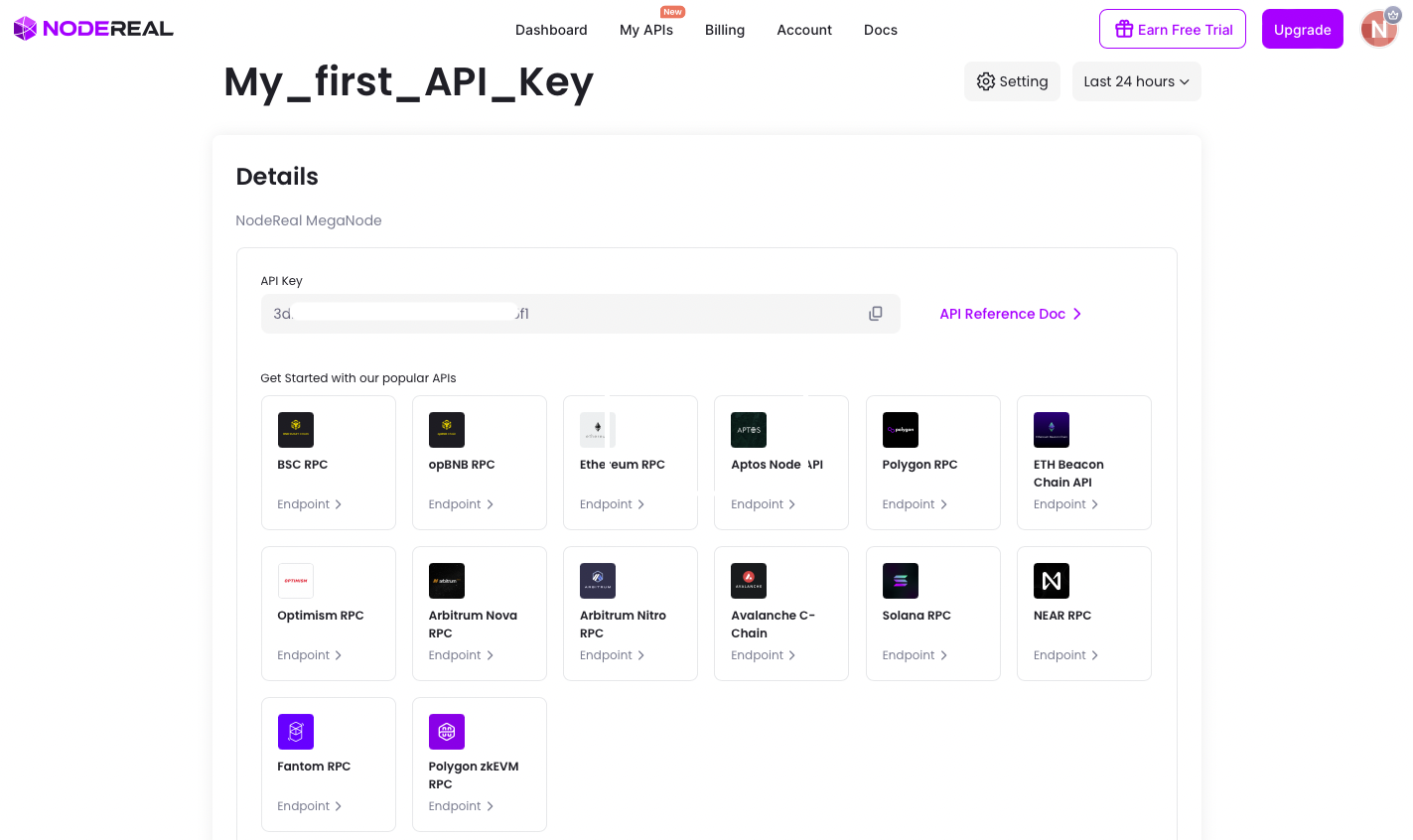Click the Polygon zkEVM RPC icon

(x=447, y=732)
